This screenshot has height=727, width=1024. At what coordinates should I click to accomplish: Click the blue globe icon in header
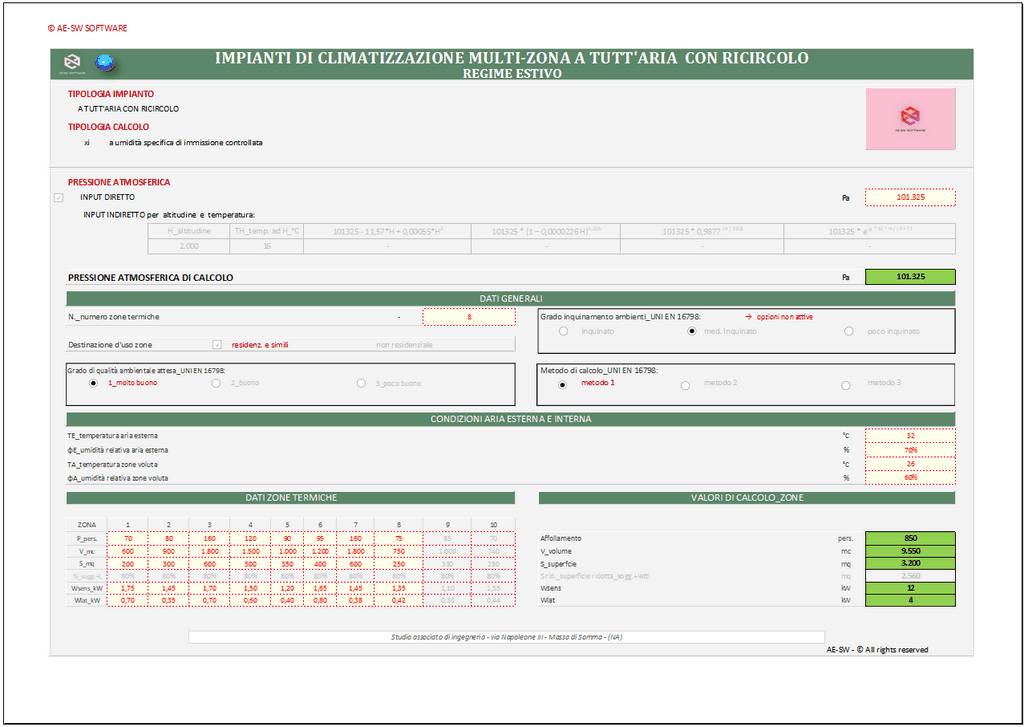pyautogui.click(x=104, y=63)
